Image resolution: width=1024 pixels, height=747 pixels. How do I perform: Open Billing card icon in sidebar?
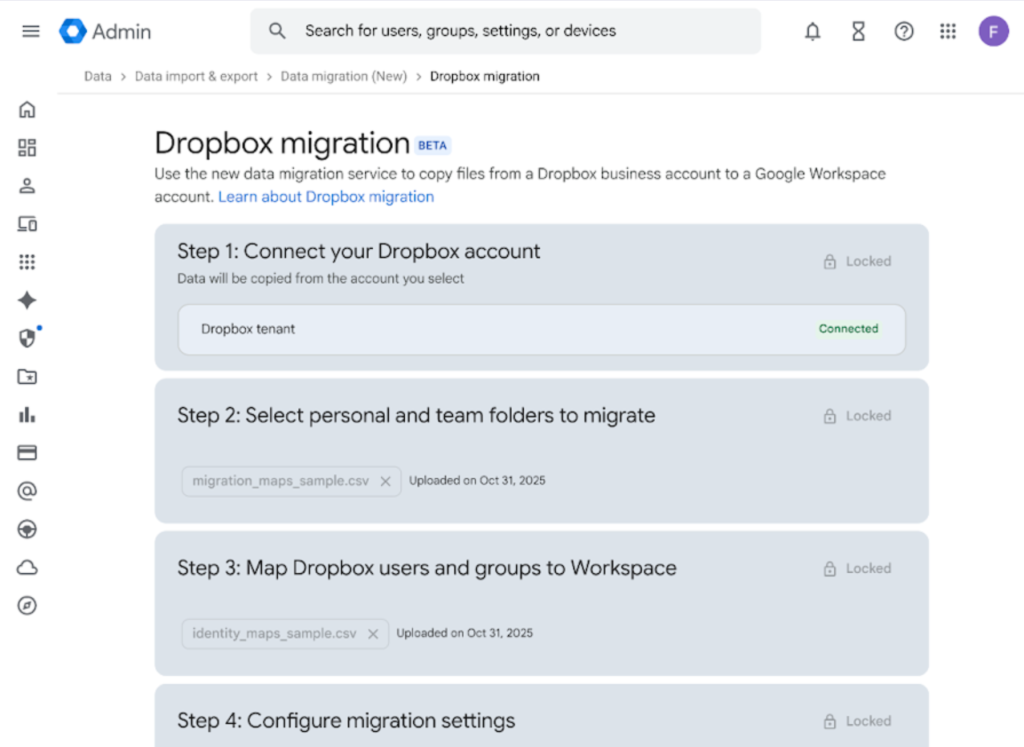(x=27, y=453)
